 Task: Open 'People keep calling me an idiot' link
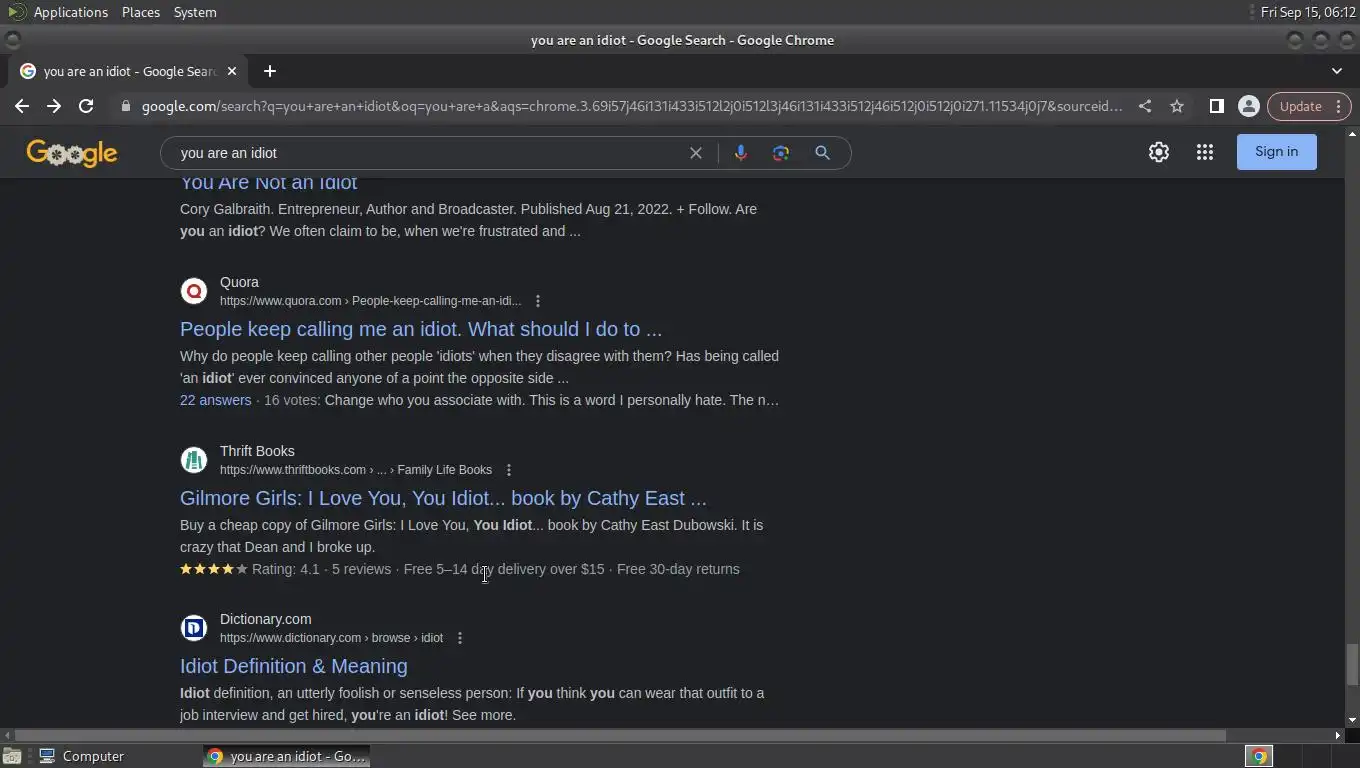(x=421, y=329)
